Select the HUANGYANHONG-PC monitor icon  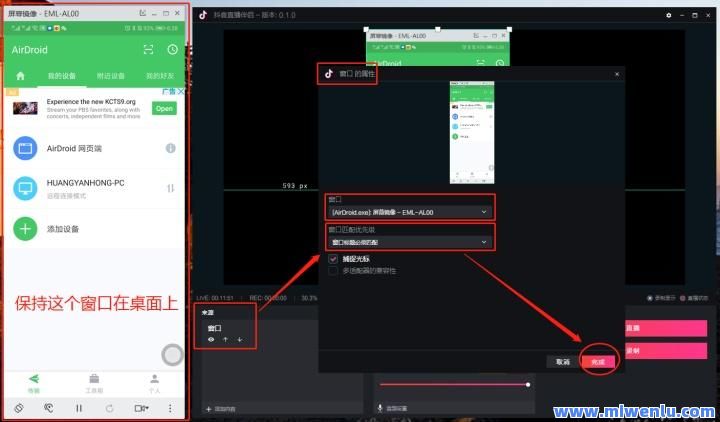pos(25,188)
